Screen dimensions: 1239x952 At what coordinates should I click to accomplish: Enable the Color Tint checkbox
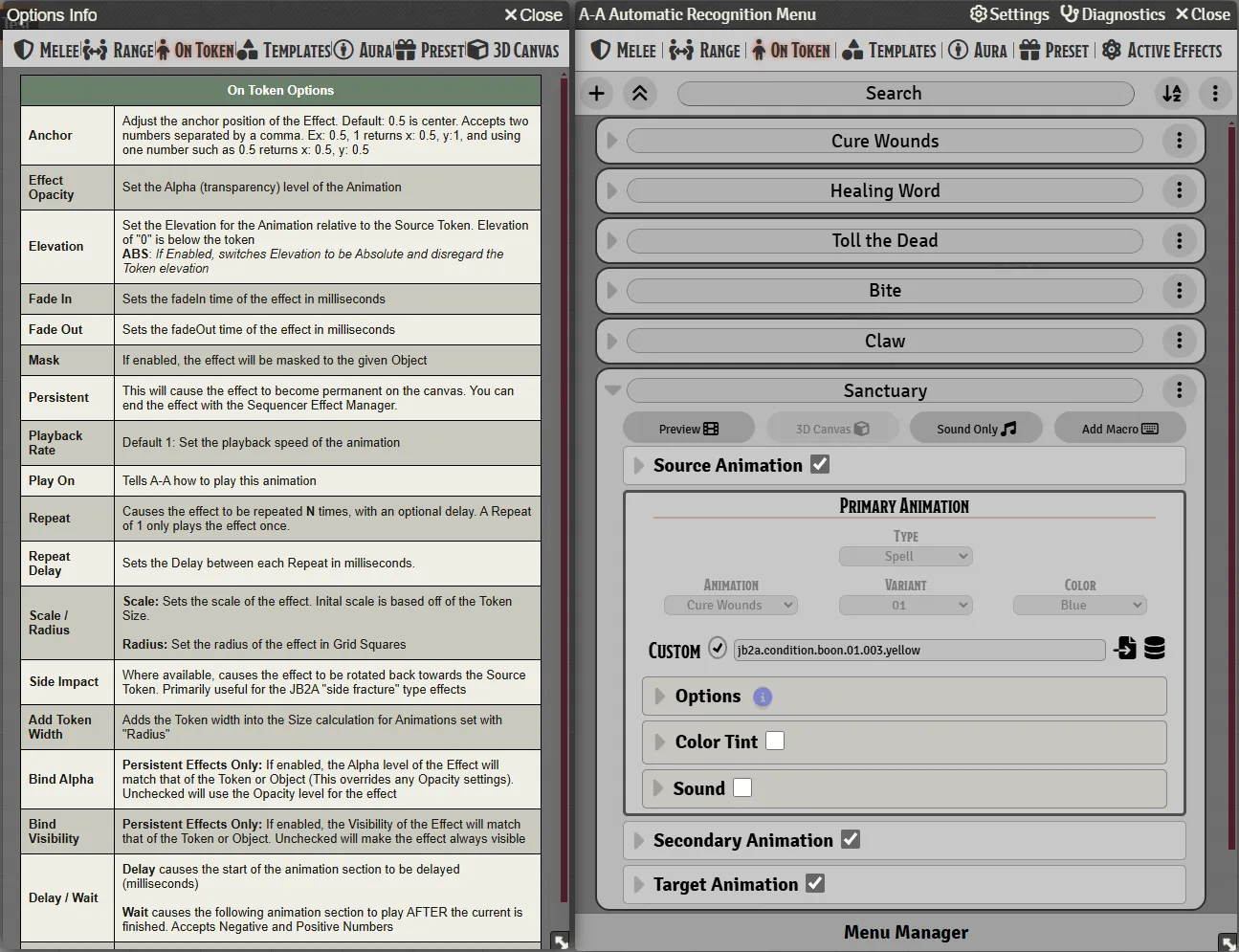click(775, 741)
